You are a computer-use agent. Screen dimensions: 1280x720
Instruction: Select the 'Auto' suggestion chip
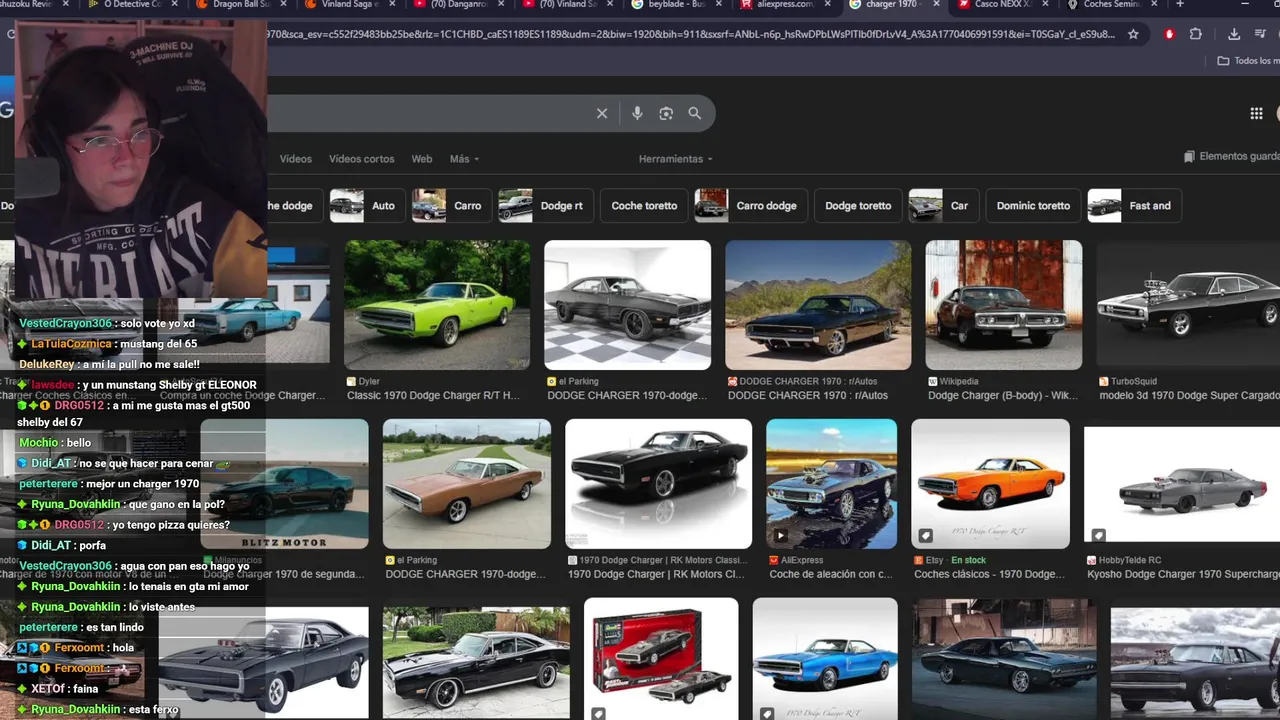click(x=366, y=206)
